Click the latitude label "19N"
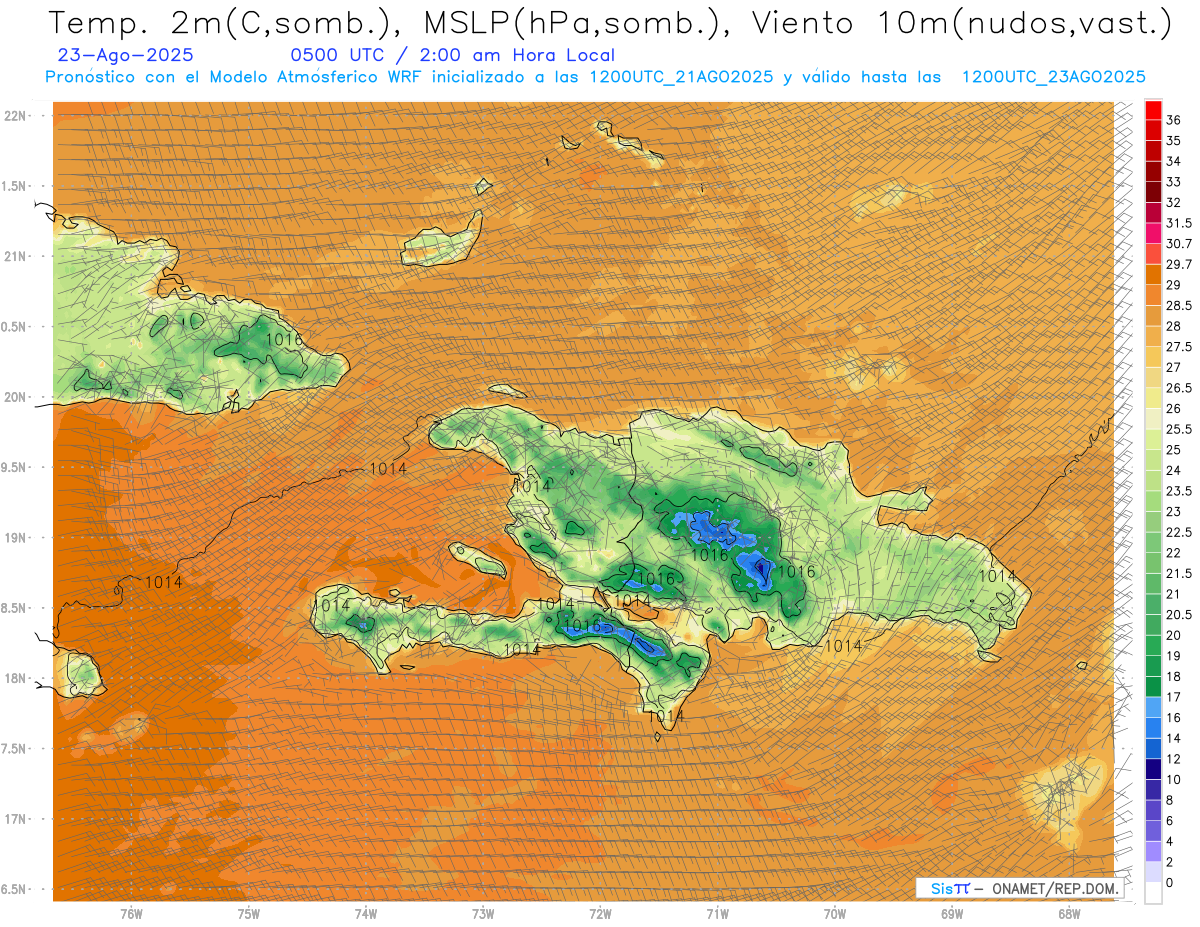Image resolution: width=1200 pixels, height=927 pixels. [x=15, y=538]
